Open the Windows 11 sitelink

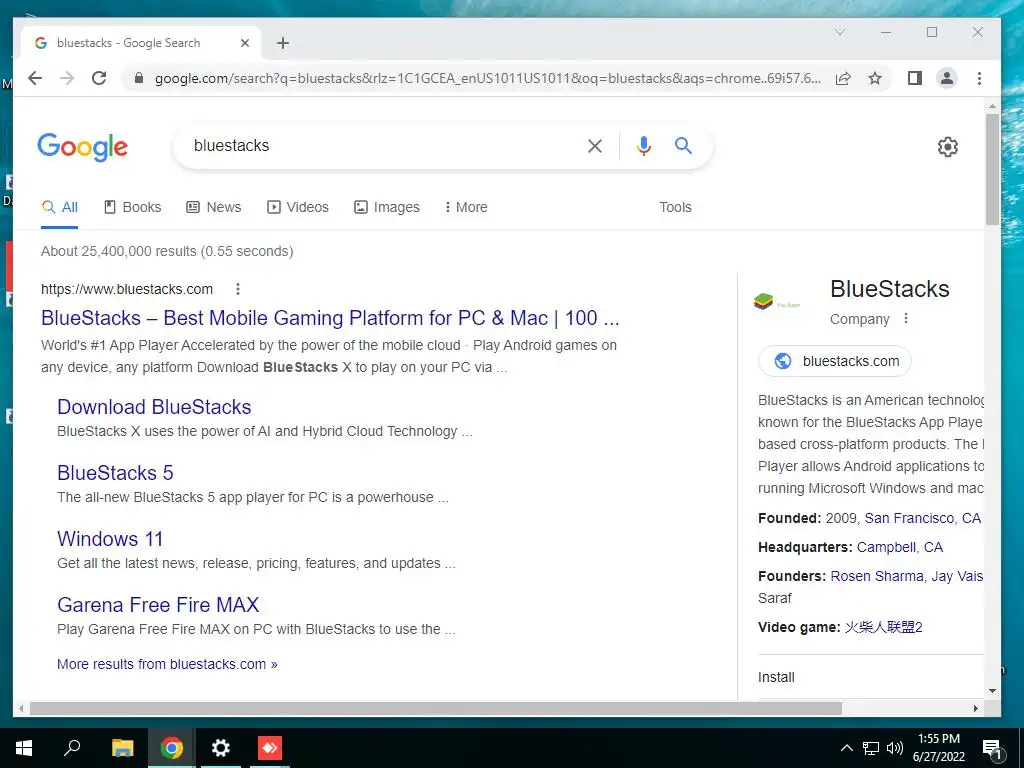click(x=110, y=539)
